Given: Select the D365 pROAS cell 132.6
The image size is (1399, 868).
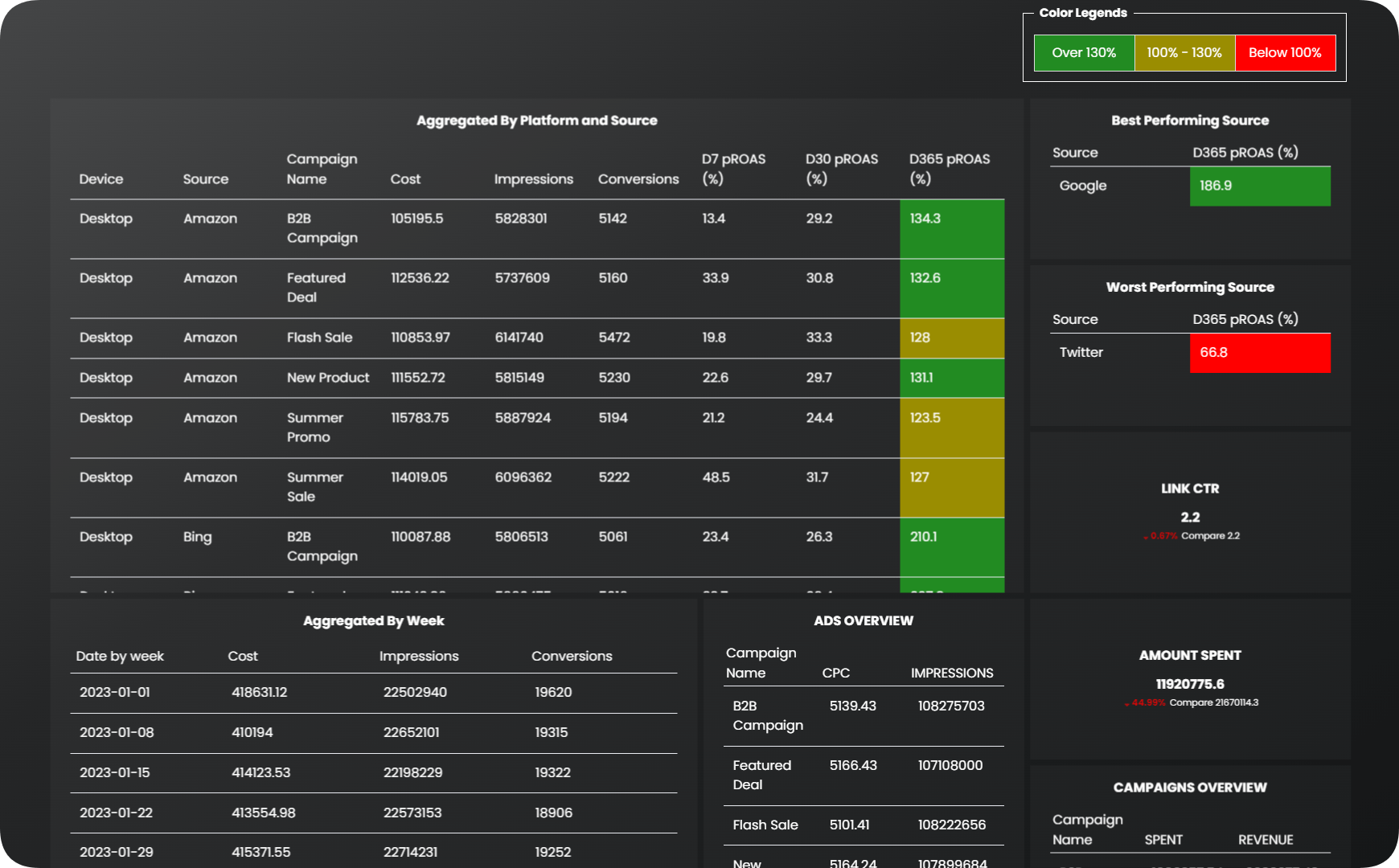Looking at the screenshot, I should 952,289.
